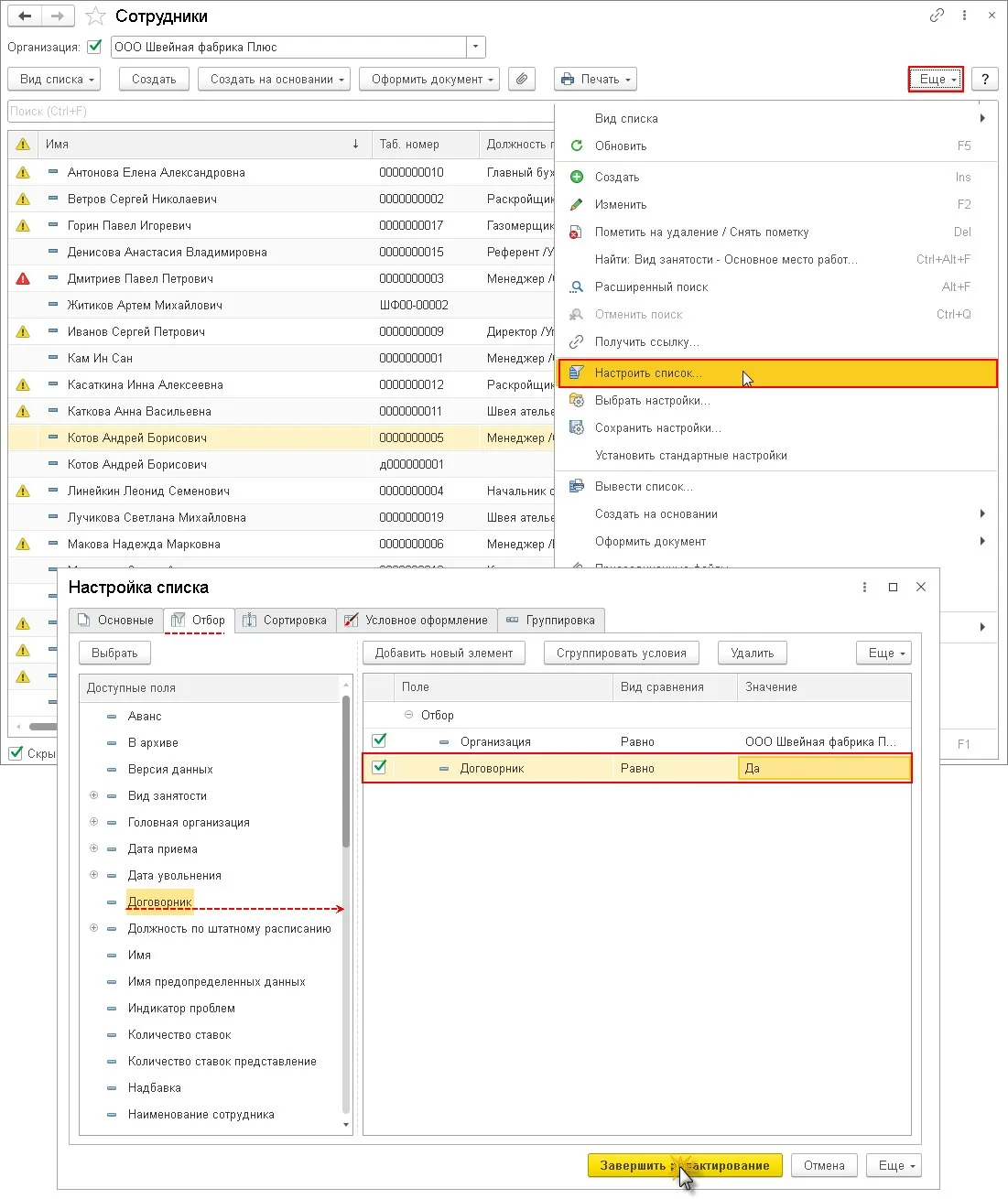Image resolution: width=1008 pixels, height=1199 pixels.
Task: Click the Выбрать button above available fields
Action: [x=114, y=653]
